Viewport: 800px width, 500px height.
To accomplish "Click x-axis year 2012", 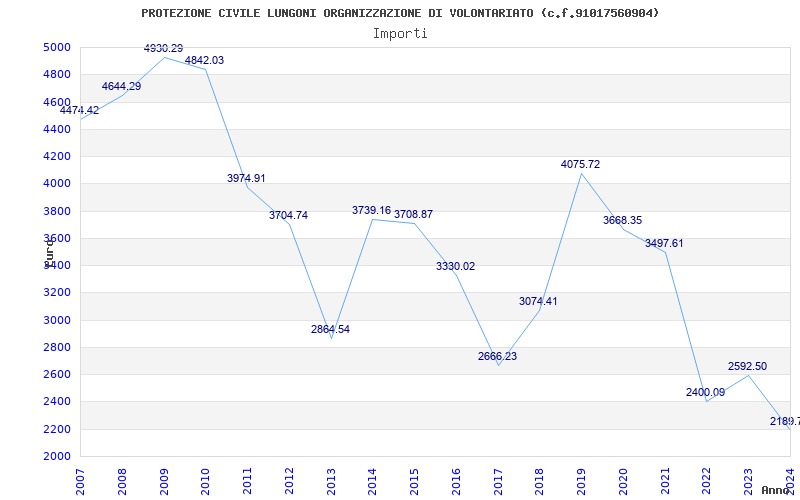I will [289, 482].
